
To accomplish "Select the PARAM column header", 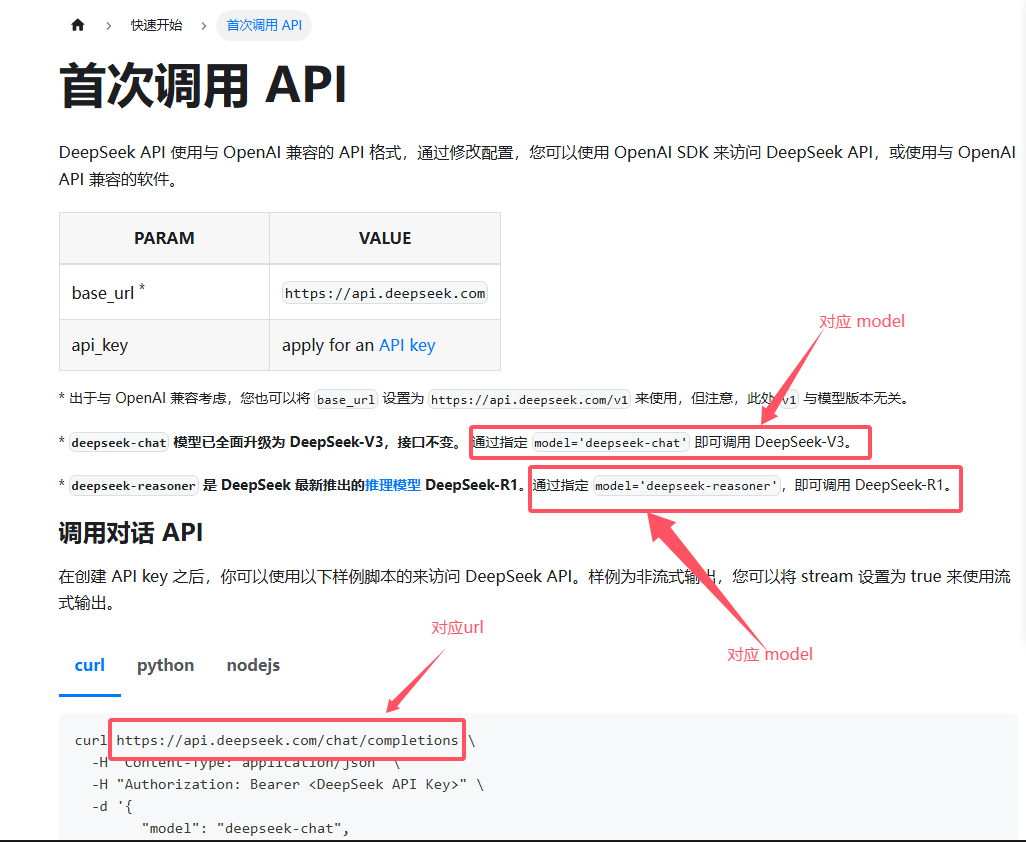I will 164,238.
